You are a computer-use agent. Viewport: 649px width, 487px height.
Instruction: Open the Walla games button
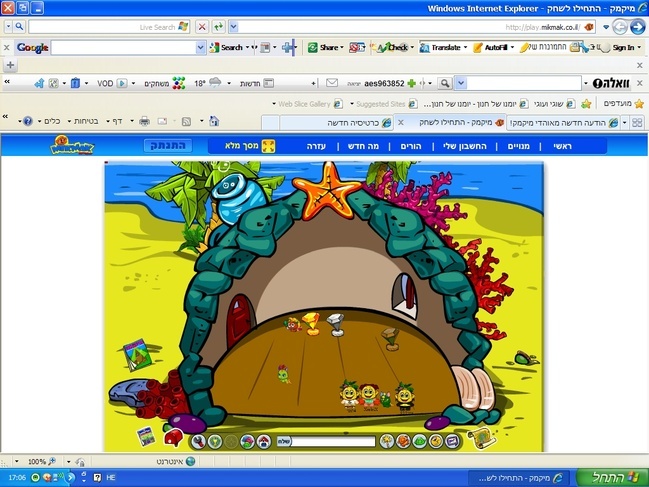coord(164,83)
